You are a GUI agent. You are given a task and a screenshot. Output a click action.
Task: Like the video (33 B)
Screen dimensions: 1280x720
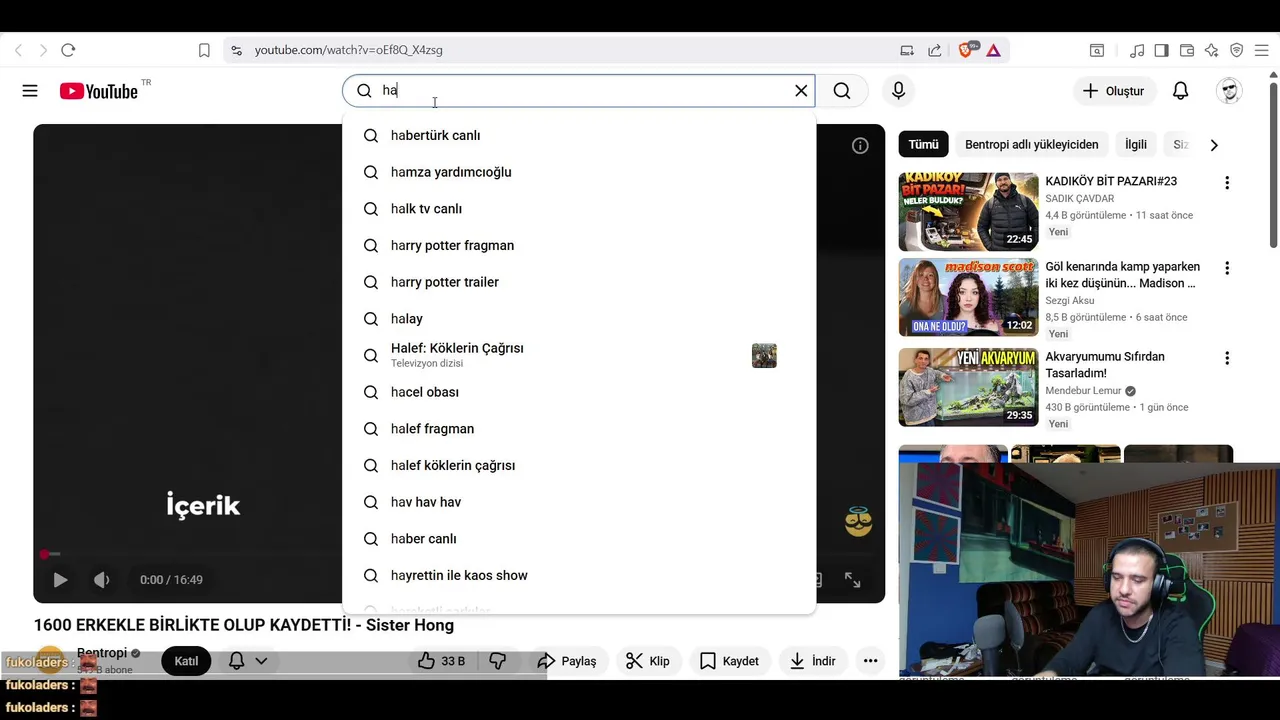pyautogui.click(x=442, y=661)
